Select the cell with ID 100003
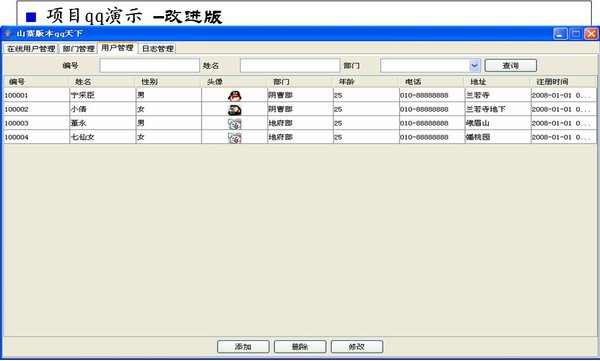The image size is (600, 361). [36, 123]
